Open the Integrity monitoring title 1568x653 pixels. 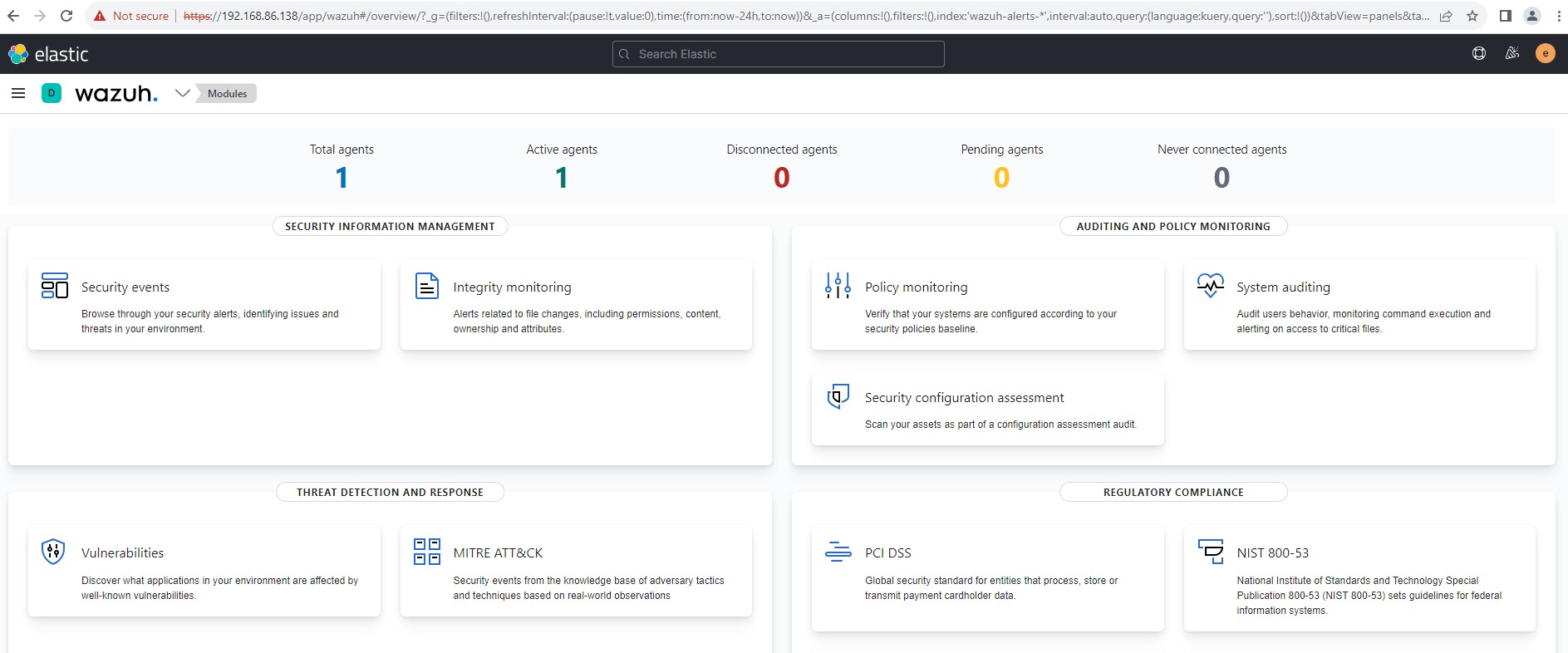512,287
